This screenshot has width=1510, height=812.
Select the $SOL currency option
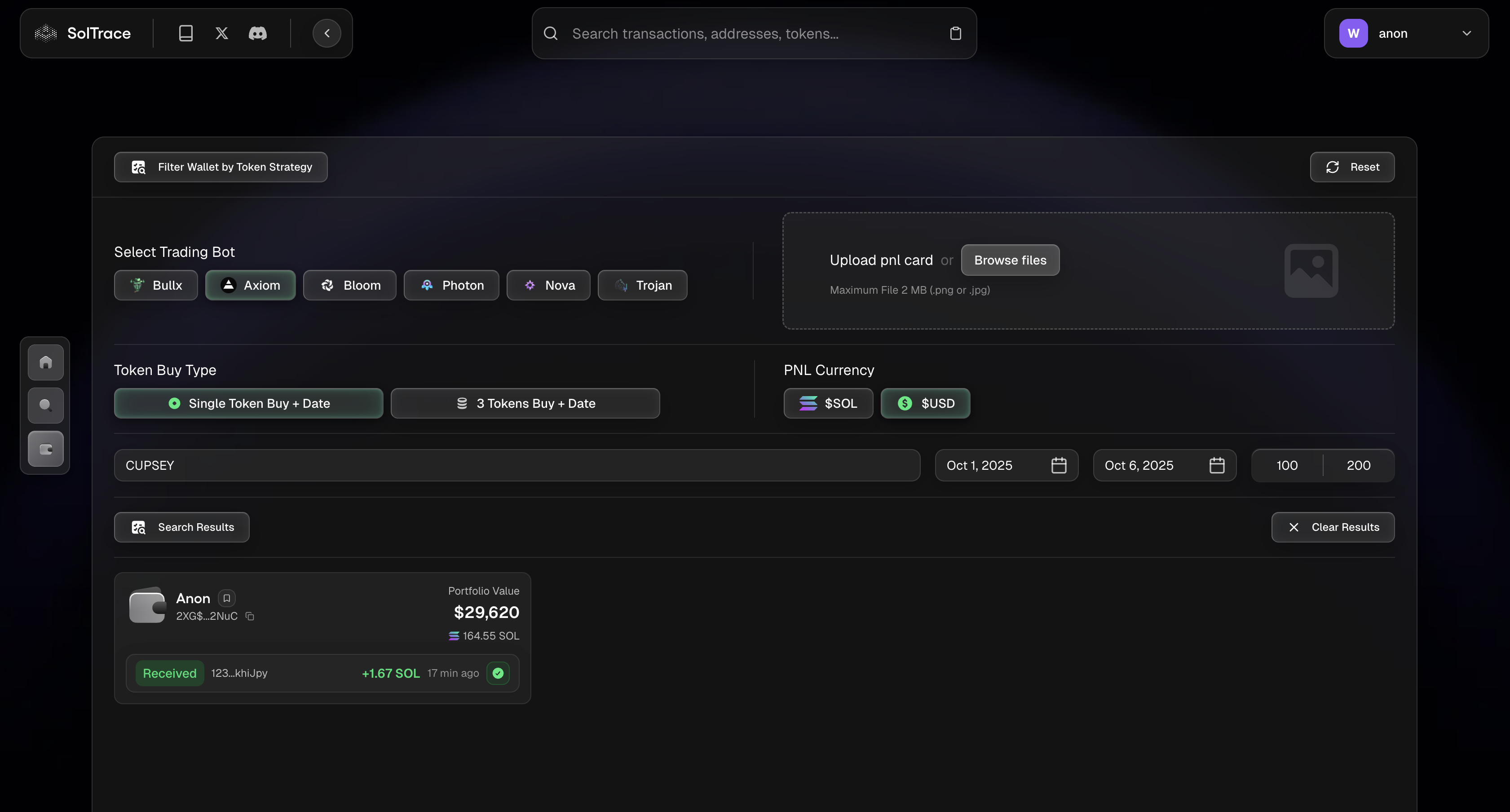coord(828,403)
